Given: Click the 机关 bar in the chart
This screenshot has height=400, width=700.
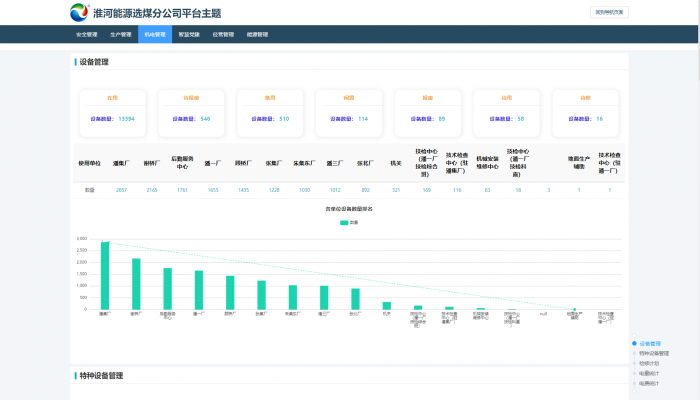Looking at the screenshot, I should (387, 305).
